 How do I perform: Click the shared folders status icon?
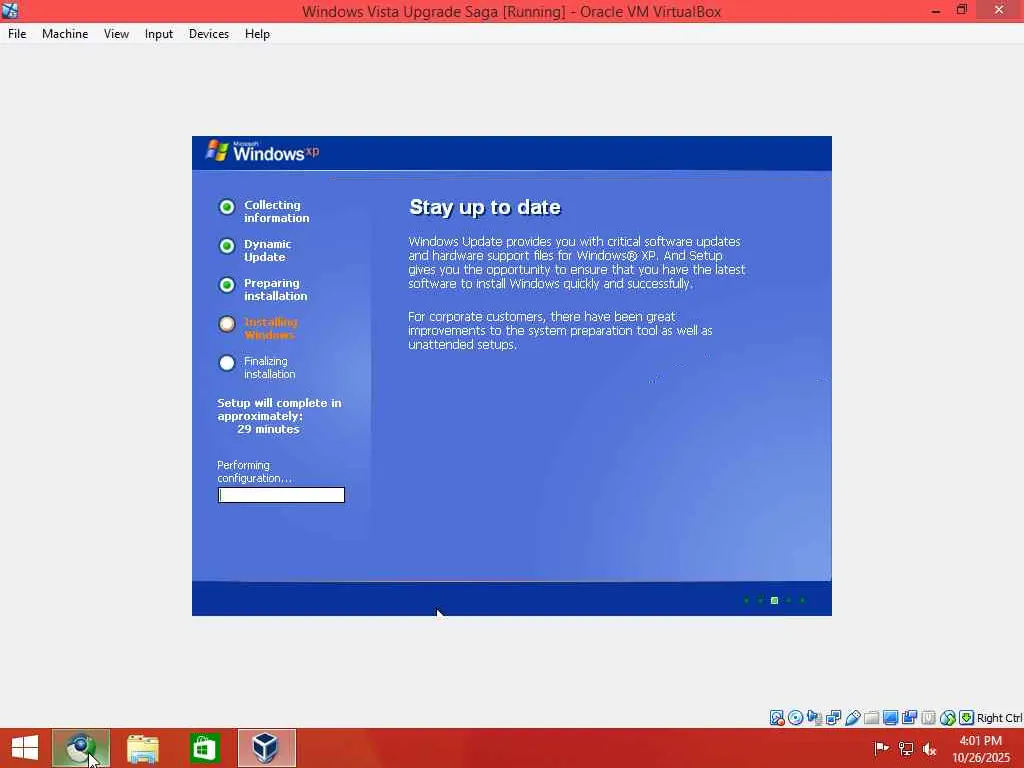pos(871,718)
